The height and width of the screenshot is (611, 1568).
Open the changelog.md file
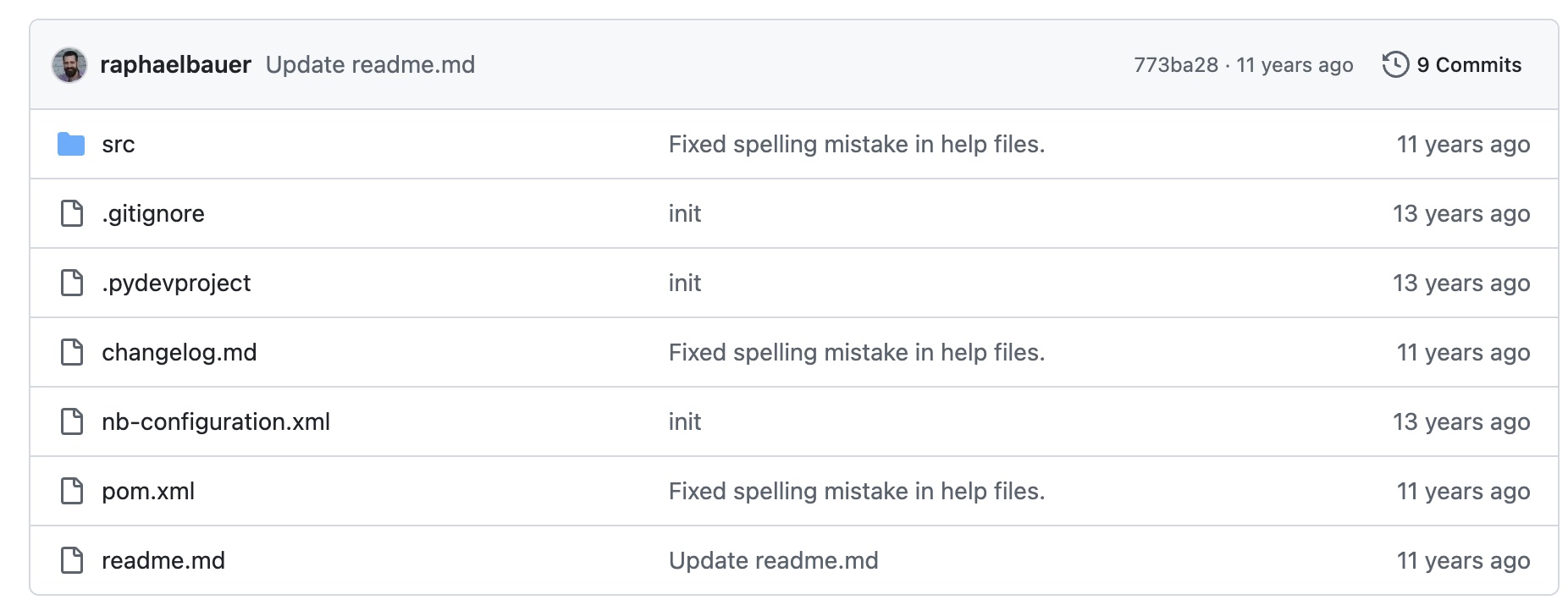coord(179,353)
